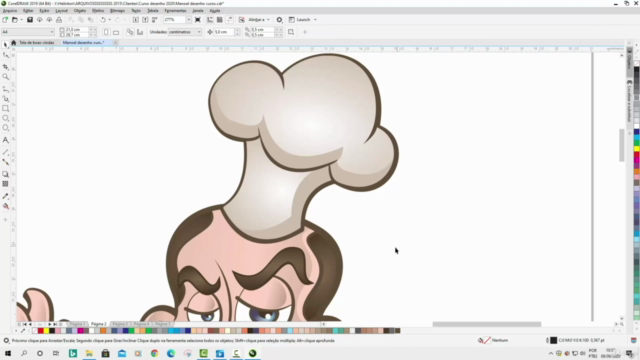Open the Objeto menu
This screenshot has width=640, height=360.
pos(80,11)
